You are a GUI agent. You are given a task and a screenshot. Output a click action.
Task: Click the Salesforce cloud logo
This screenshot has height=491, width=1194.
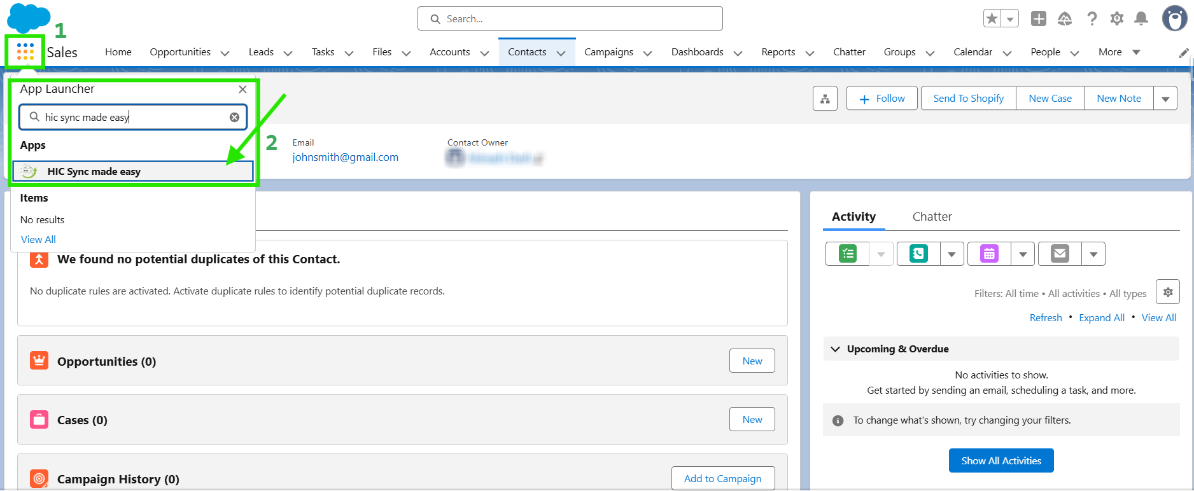(28, 17)
